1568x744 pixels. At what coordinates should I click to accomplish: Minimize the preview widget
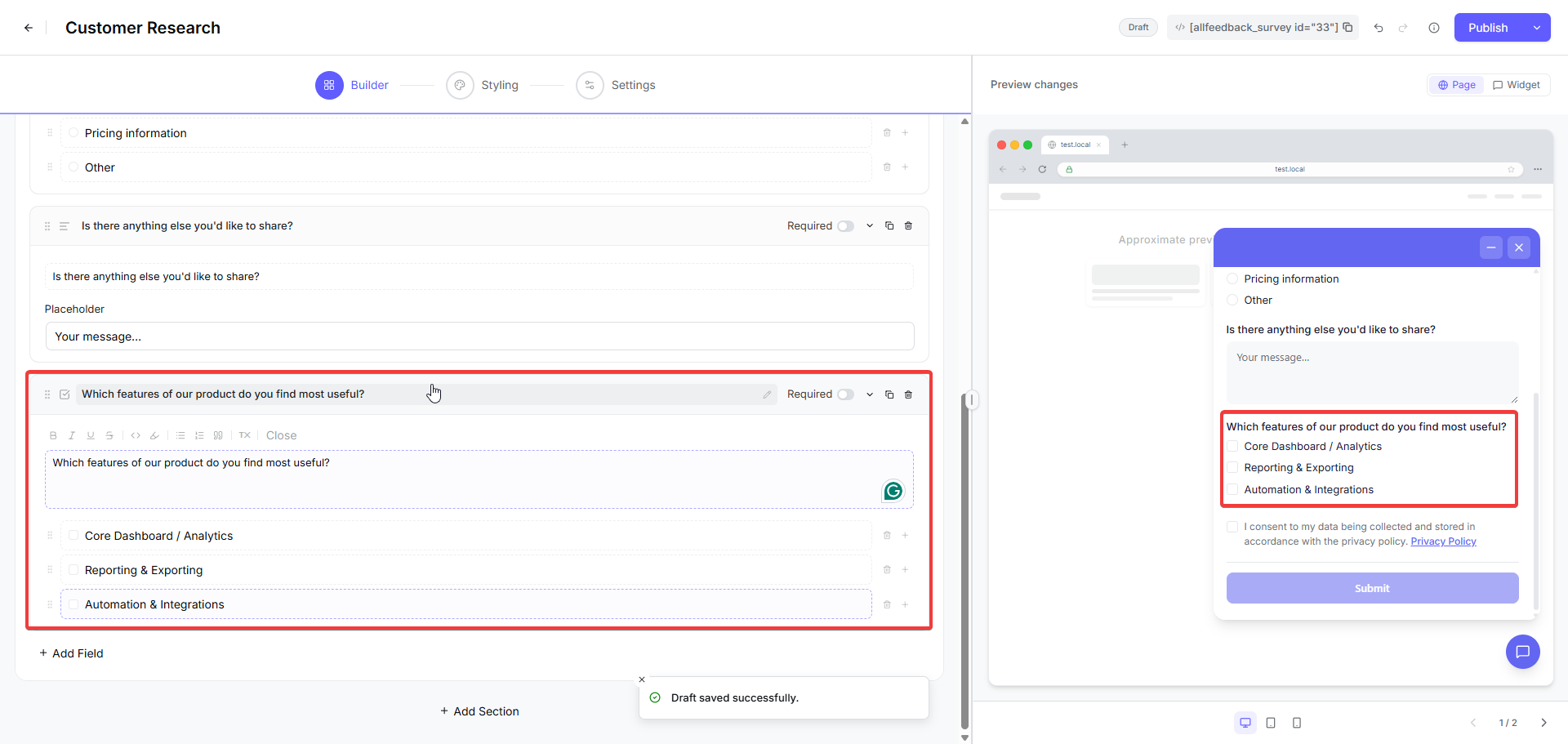click(x=1490, y=247)
